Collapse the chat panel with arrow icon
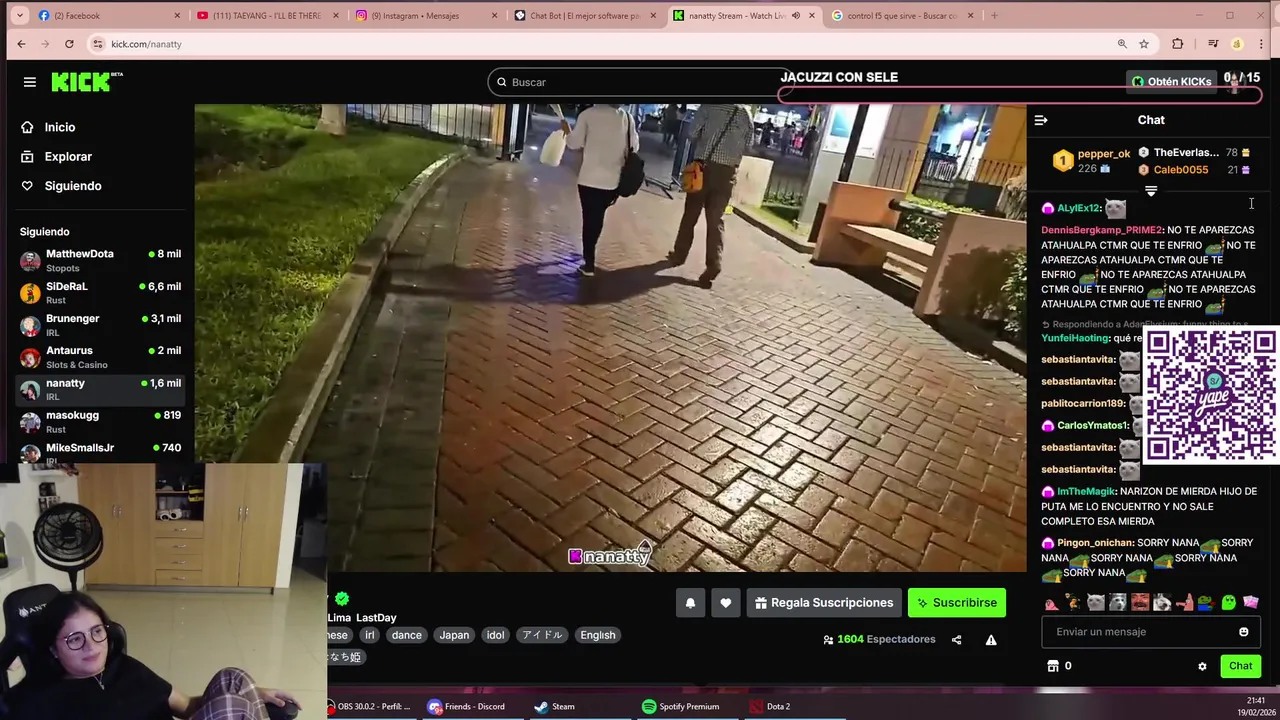1280x720 pixels. click(1041, 120)
